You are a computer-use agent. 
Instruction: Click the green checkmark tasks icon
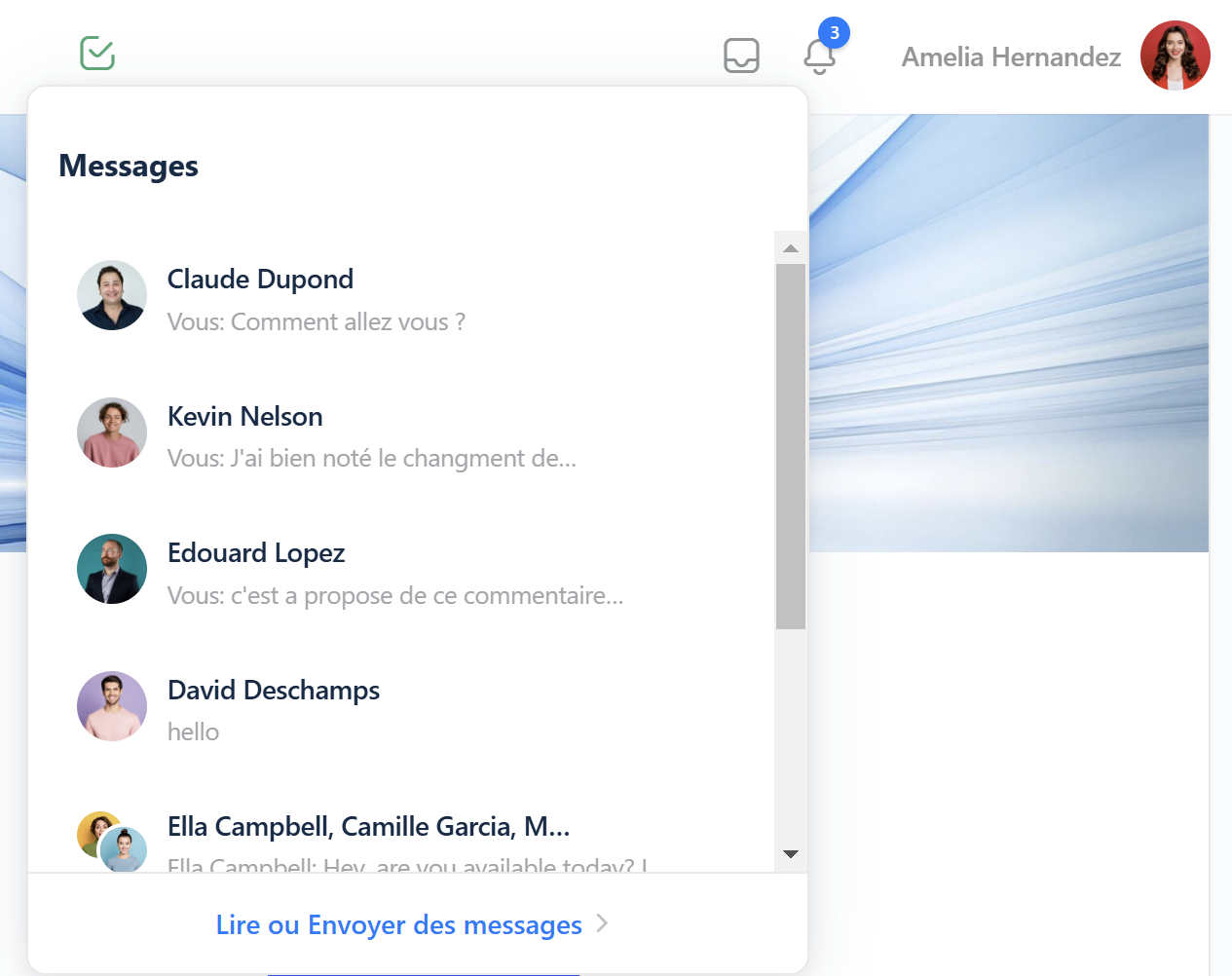pos(97,54)
